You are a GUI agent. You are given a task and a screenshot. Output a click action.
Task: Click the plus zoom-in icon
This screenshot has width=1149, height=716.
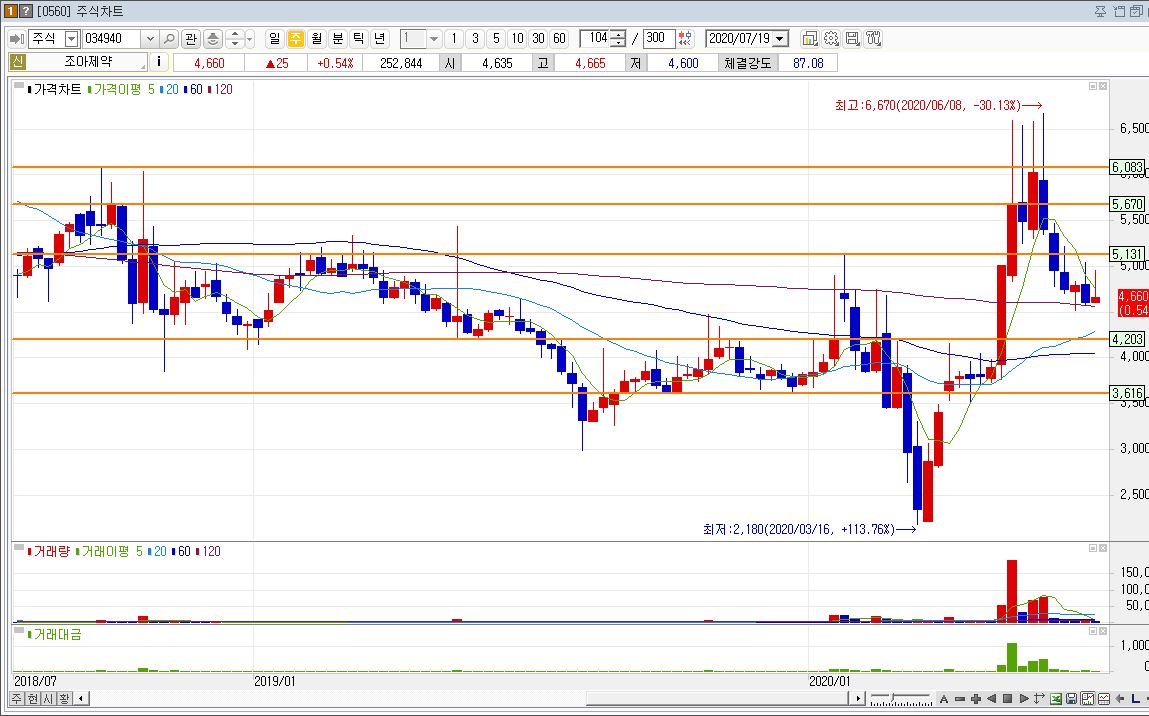pos(976,698)
